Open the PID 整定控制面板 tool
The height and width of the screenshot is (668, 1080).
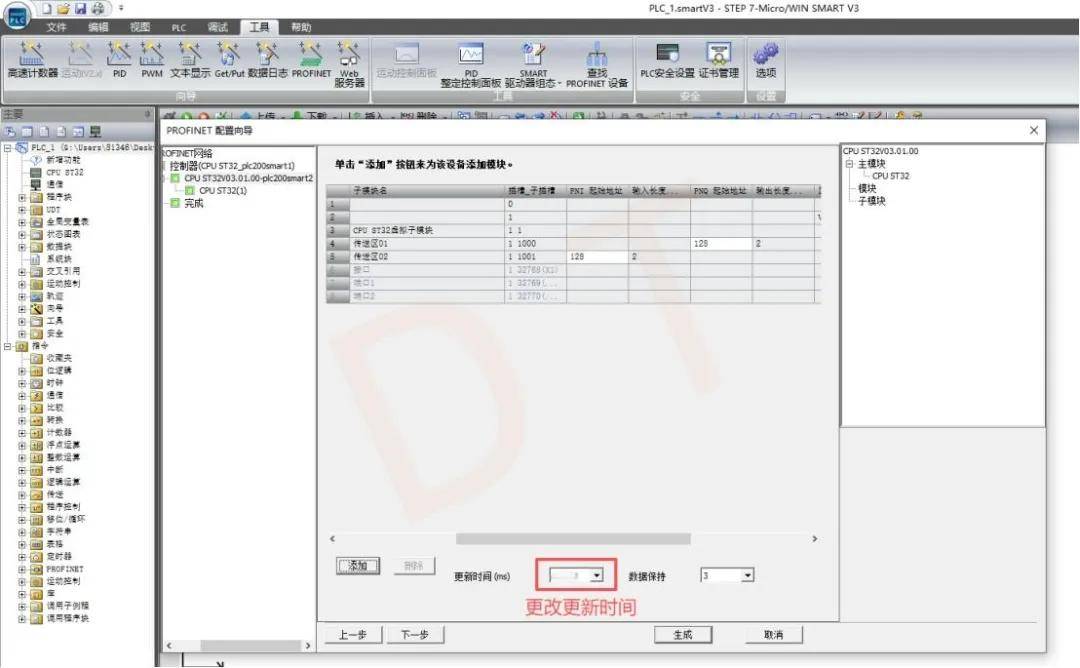(x=471, y=64)
